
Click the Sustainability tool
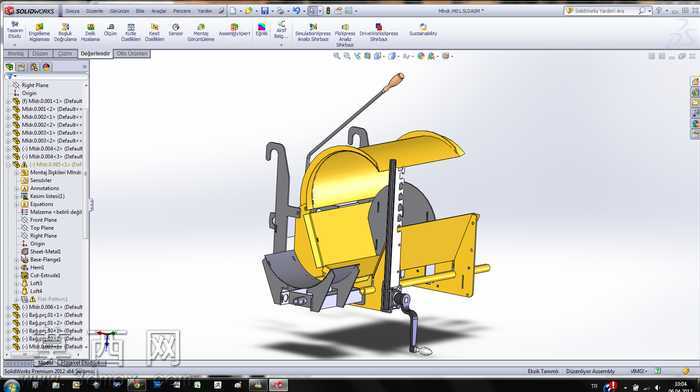click(x=423, y=30)
